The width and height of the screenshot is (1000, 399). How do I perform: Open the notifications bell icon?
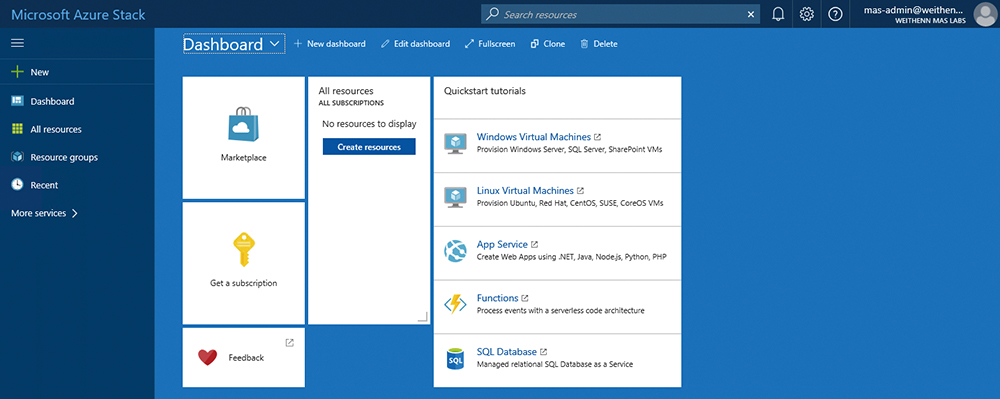tap(778, 14)
